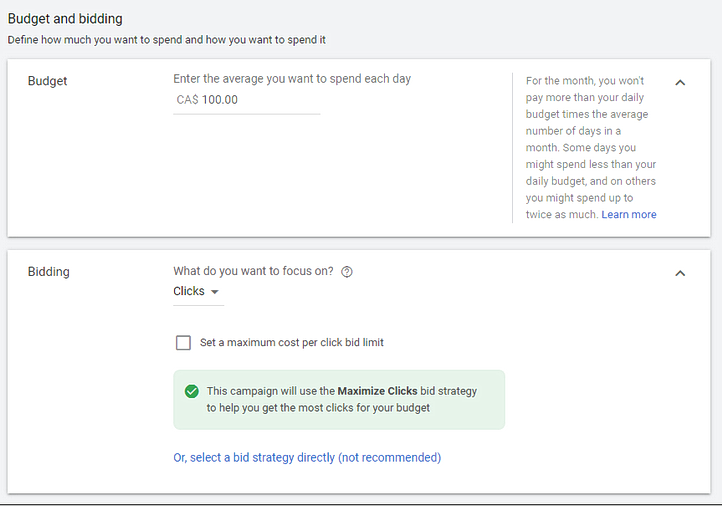Click the 'Define how much you want' subtitle

166,40
